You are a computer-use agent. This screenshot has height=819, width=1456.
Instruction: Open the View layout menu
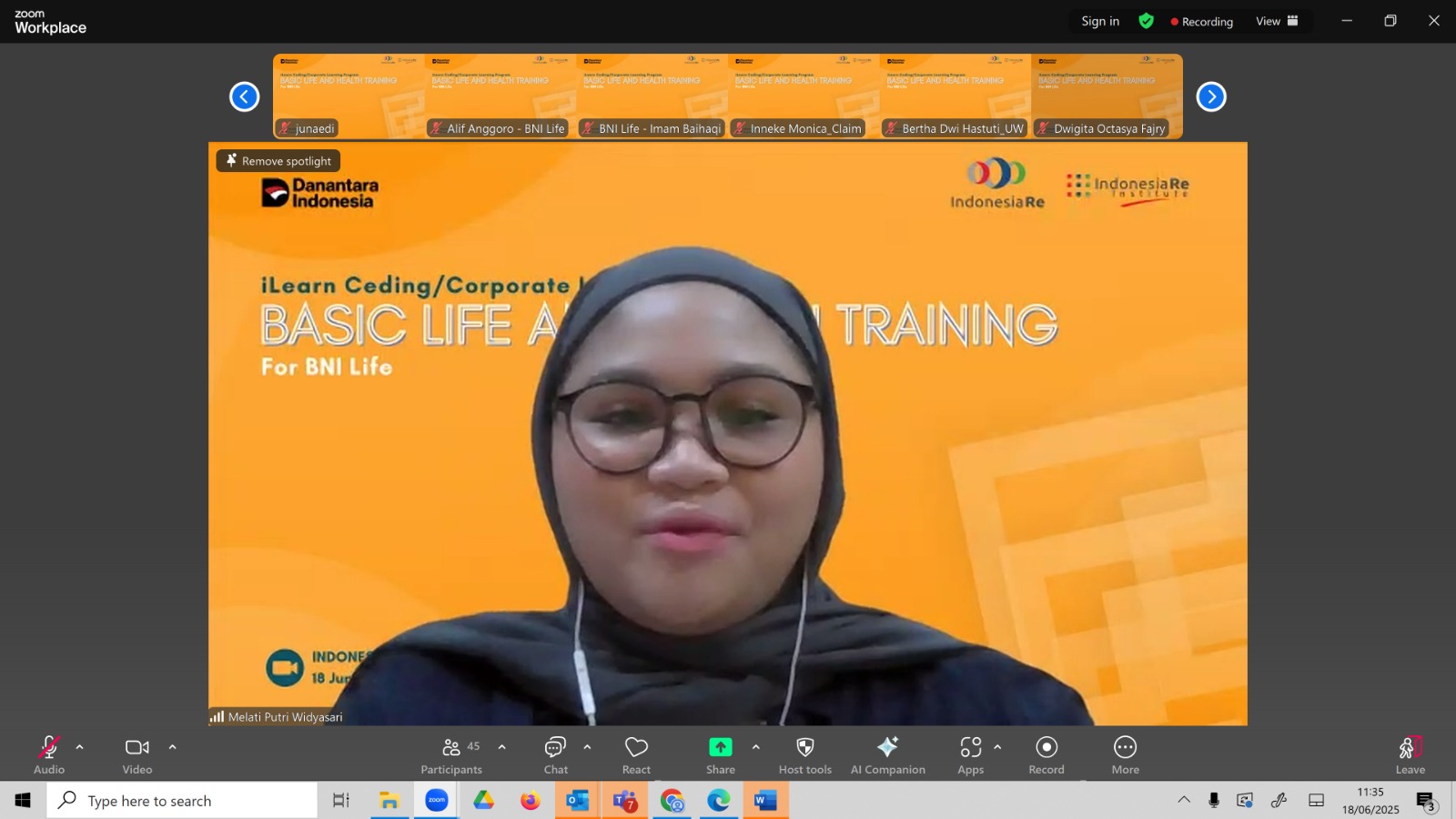pyautogui.click(x=1277, y=21)
